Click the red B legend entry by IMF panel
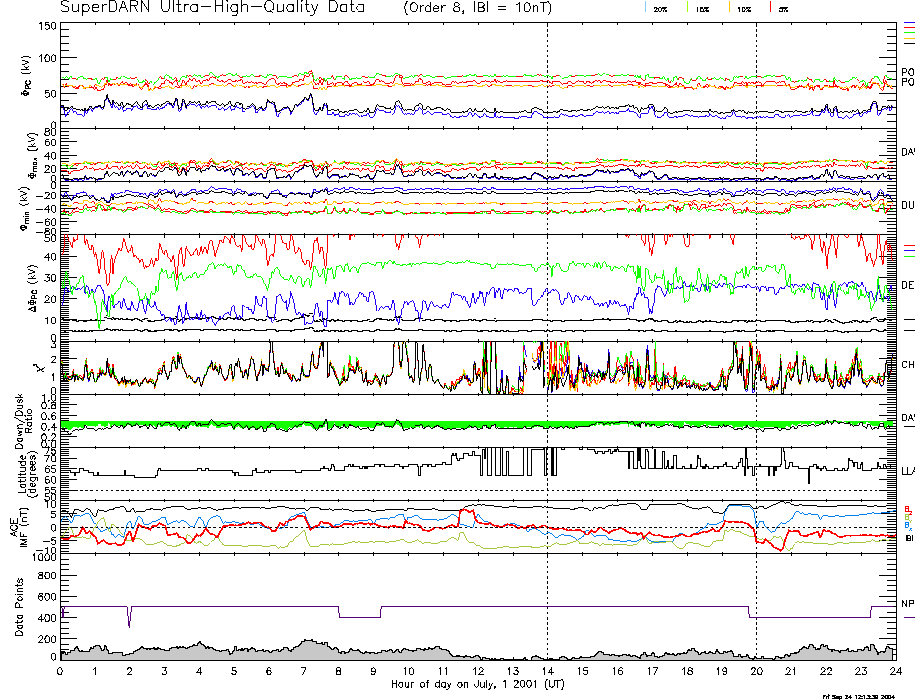 pos(907,507)
